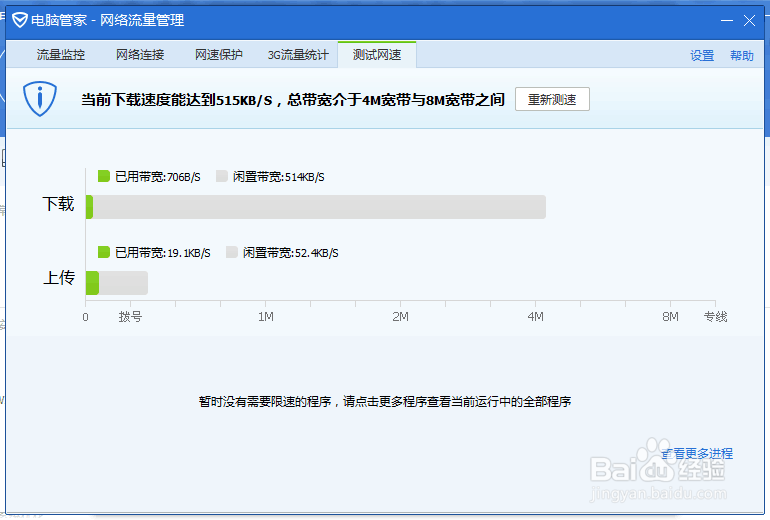770x520 pixels.
Task: Open the 设置 link
Action: [702, 55]
